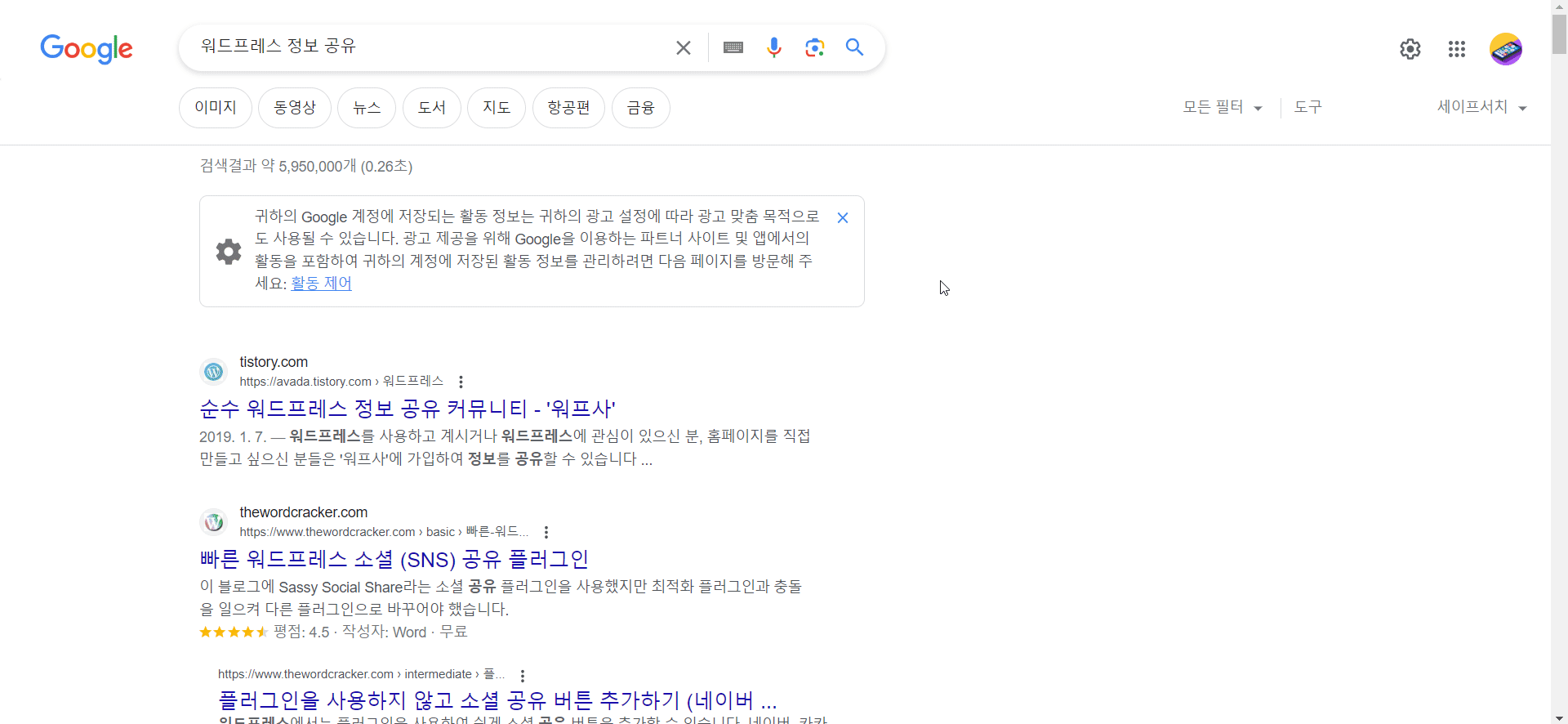1568x724 pixels.
Task: Open more options for thewordcracker.com basic result
Action: 546,532
